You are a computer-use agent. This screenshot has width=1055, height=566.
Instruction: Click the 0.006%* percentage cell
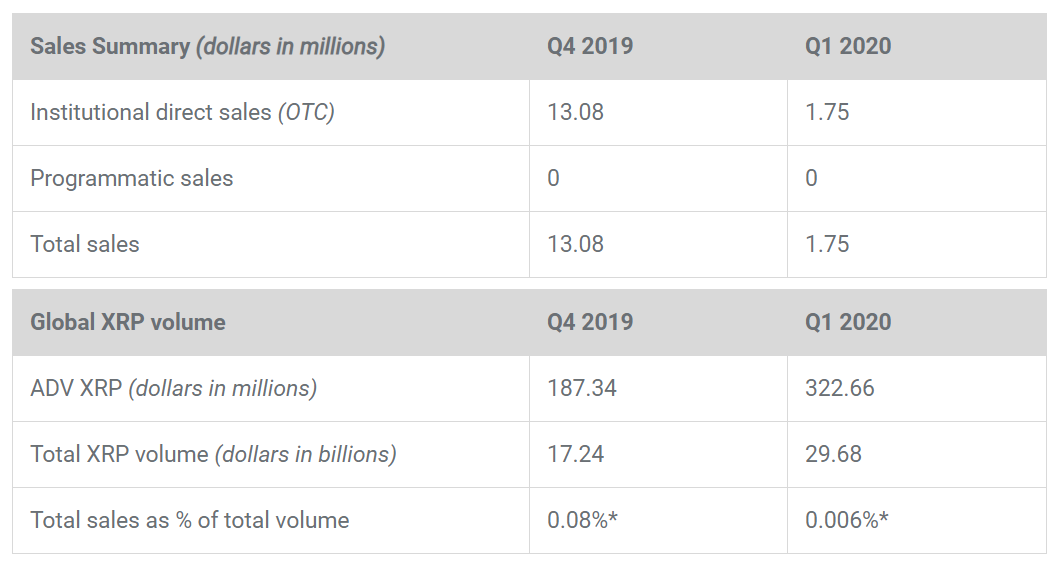pyautogui.click(x=847, y=520)
